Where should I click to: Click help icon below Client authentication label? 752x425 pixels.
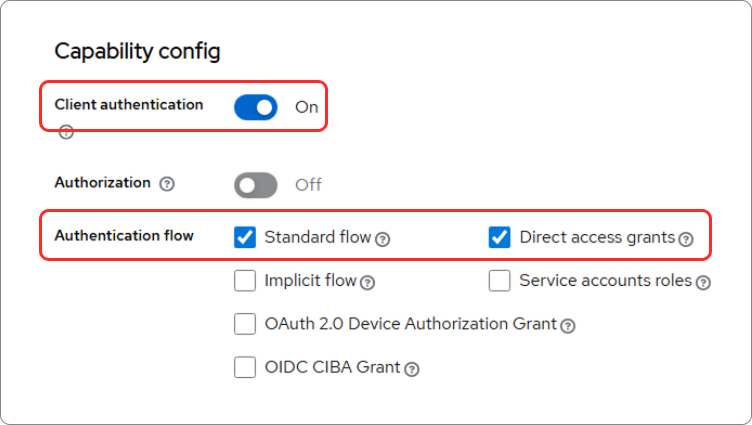(x=66, y=131)
